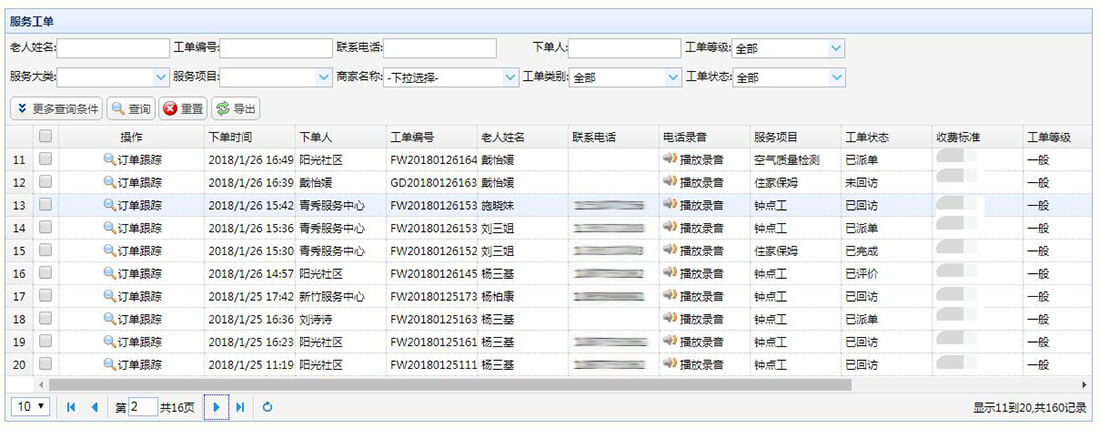Go to the last page icon

[240, 407]
